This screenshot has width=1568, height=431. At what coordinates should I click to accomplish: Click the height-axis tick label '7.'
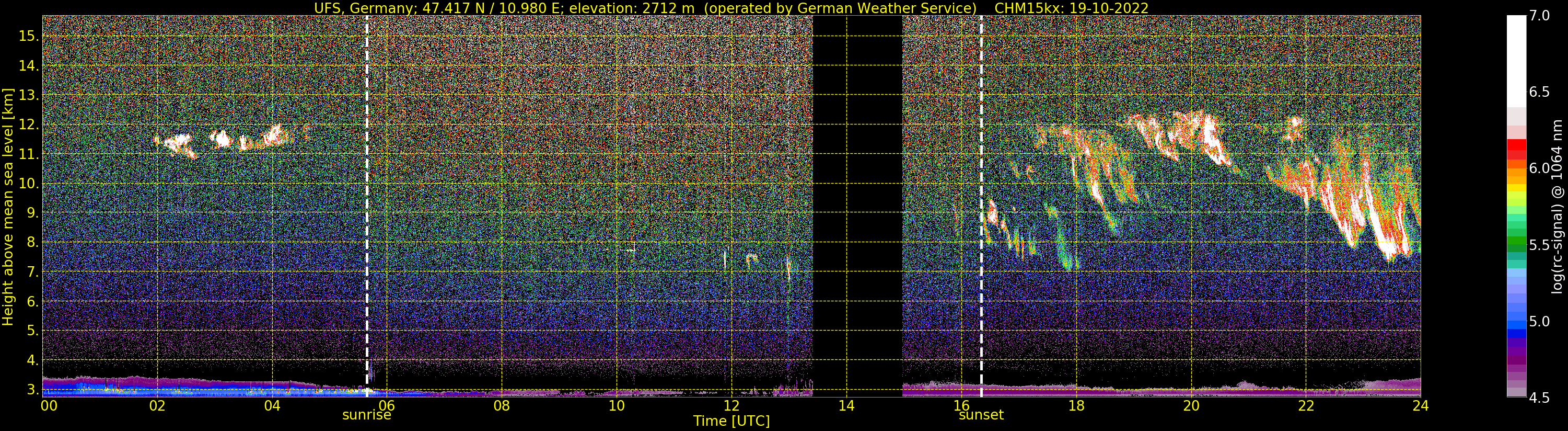(x=32, y=272)
